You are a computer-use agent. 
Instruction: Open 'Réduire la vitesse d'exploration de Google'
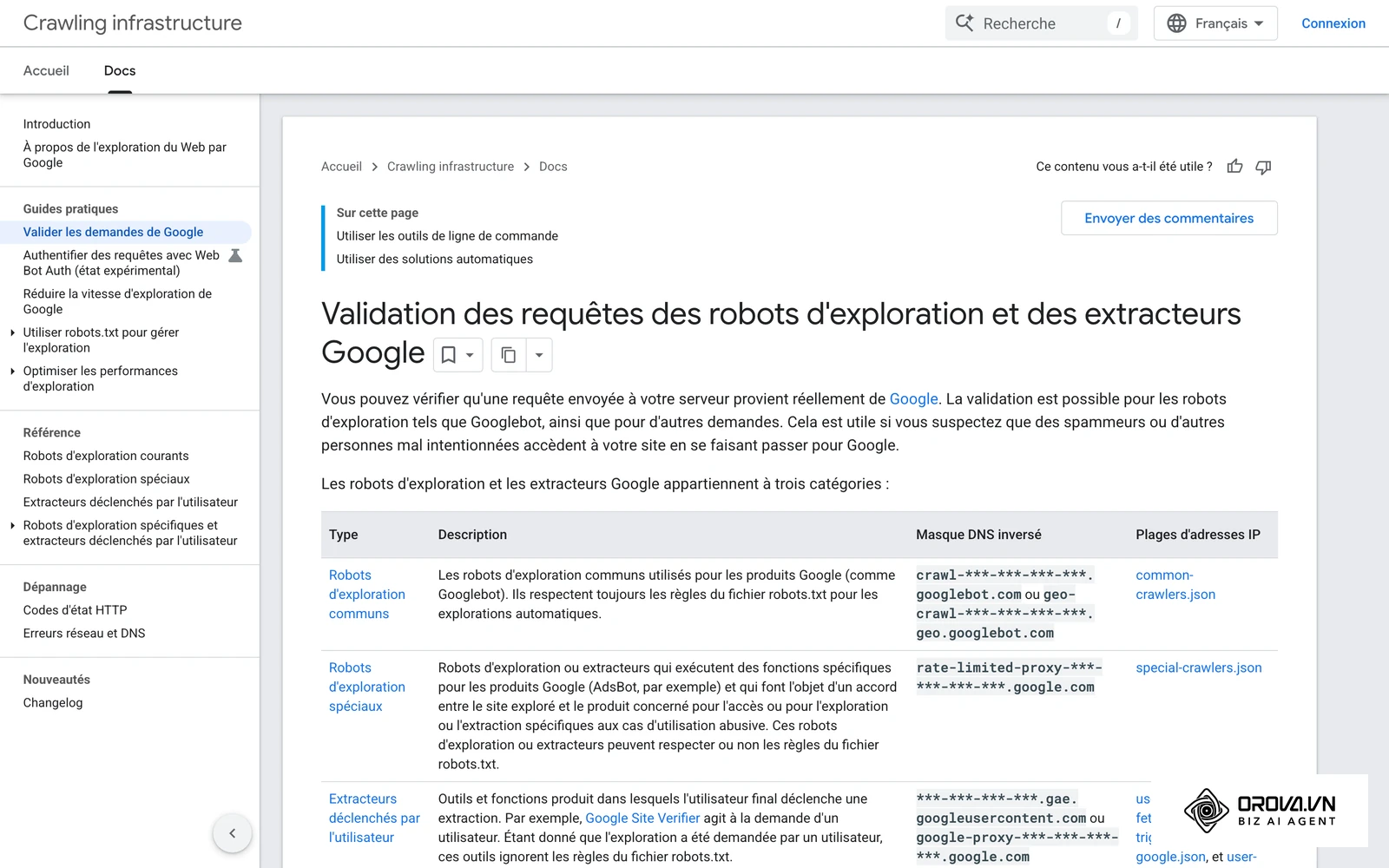[117, 301]
